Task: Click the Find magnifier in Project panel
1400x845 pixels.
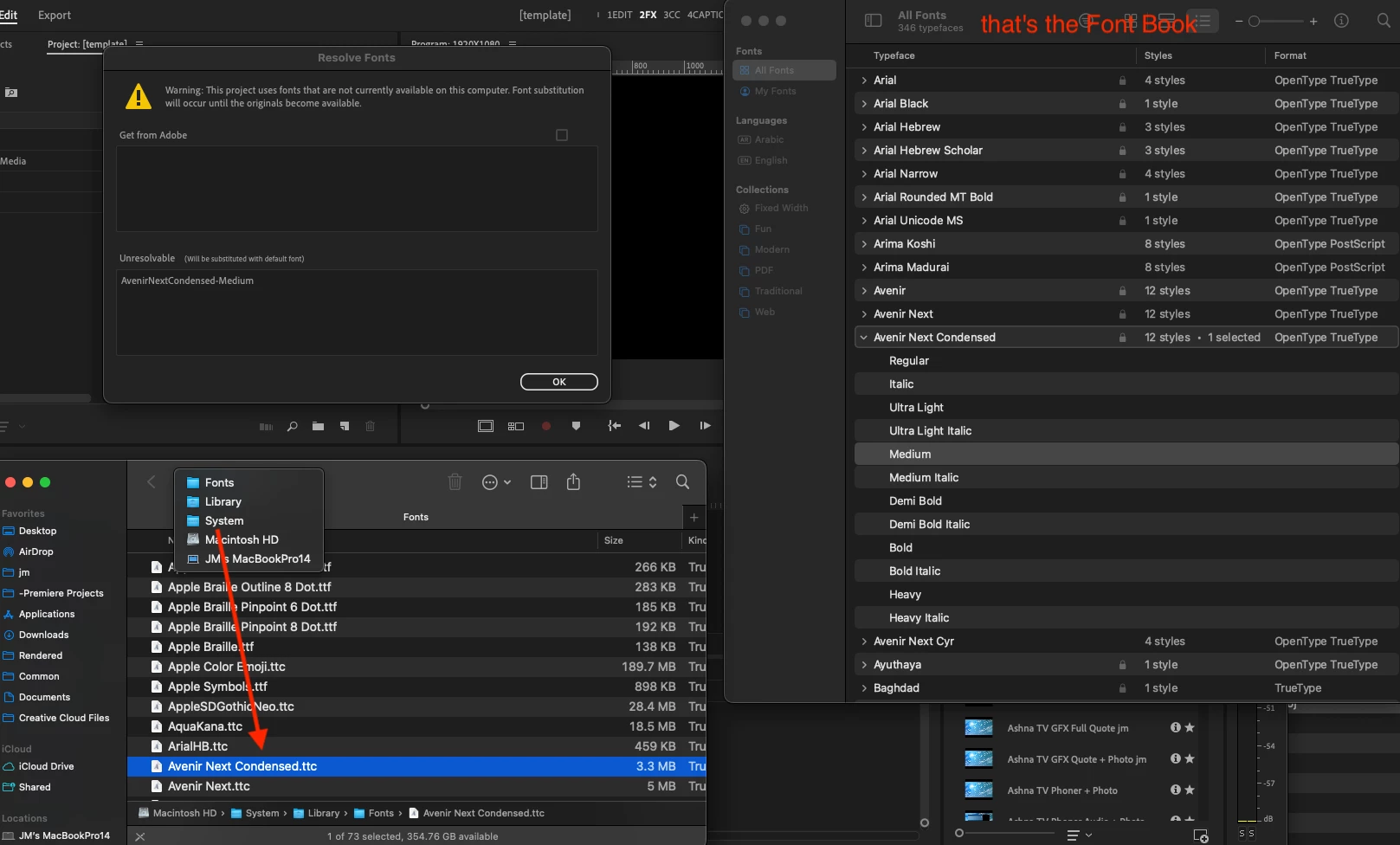Action: click(x=293, y=426)
